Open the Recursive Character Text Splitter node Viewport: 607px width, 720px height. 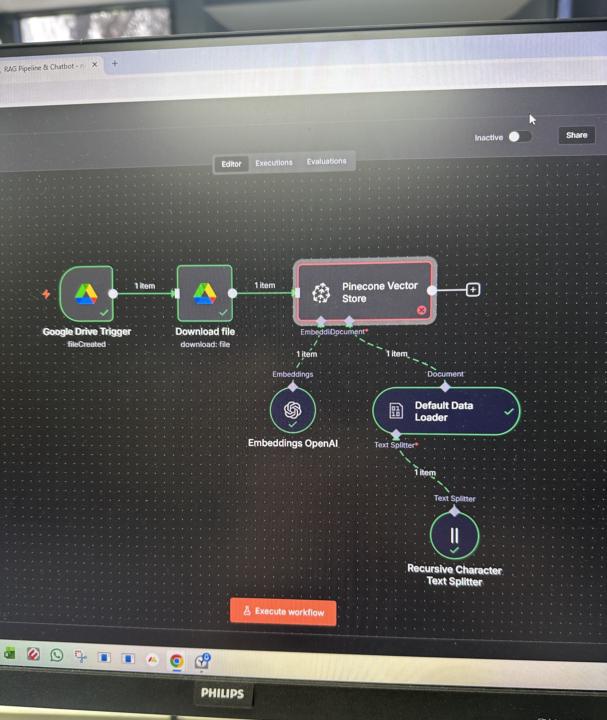point(455,535)
